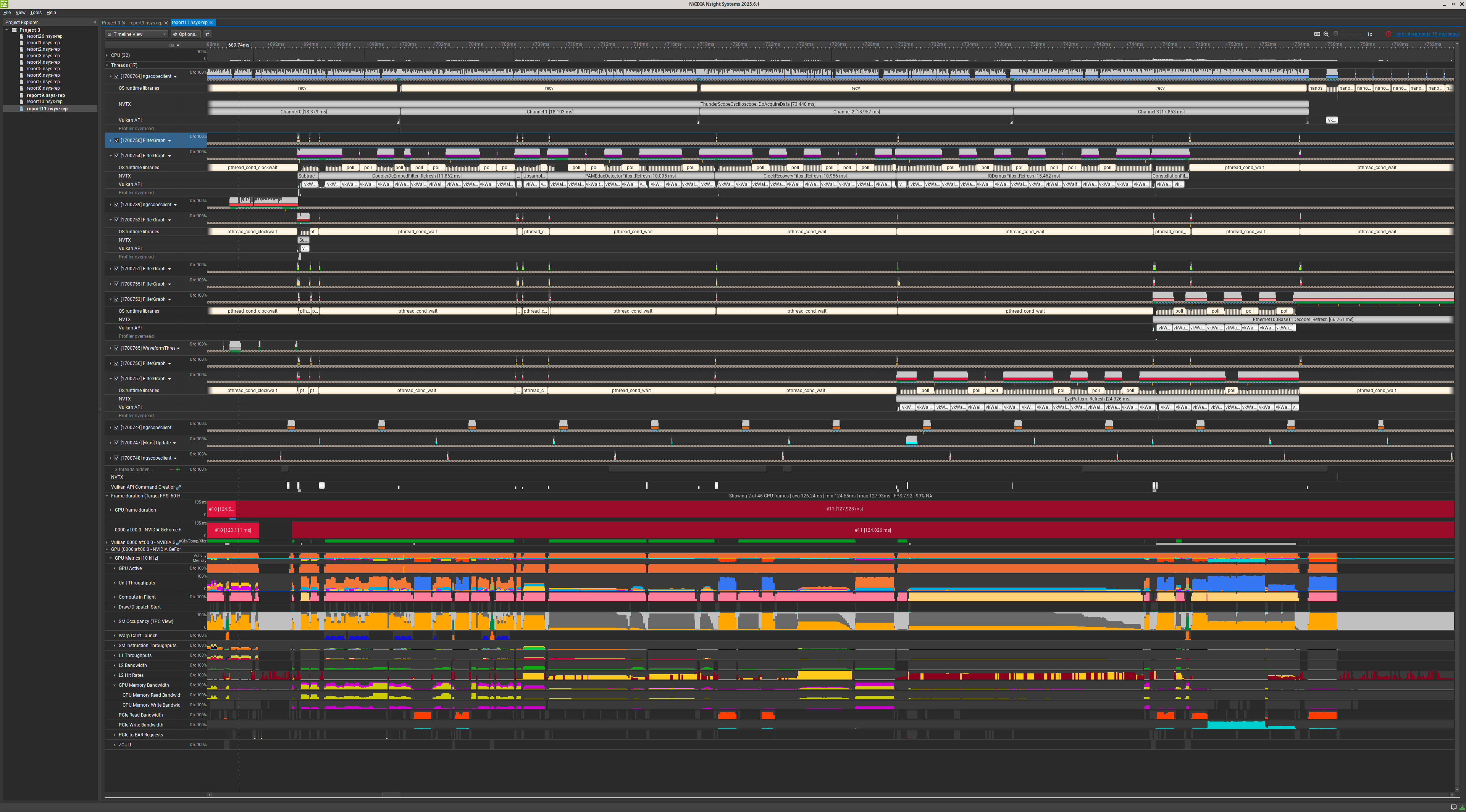Click the zoom out magnifier icon

(1326, 34)
